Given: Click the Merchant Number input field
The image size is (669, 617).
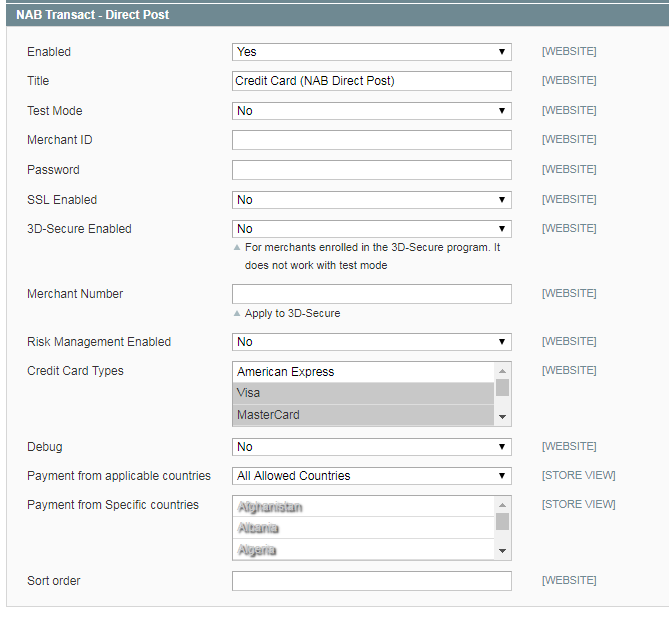Looking at the screenshot, I should (x=371, y=294).
